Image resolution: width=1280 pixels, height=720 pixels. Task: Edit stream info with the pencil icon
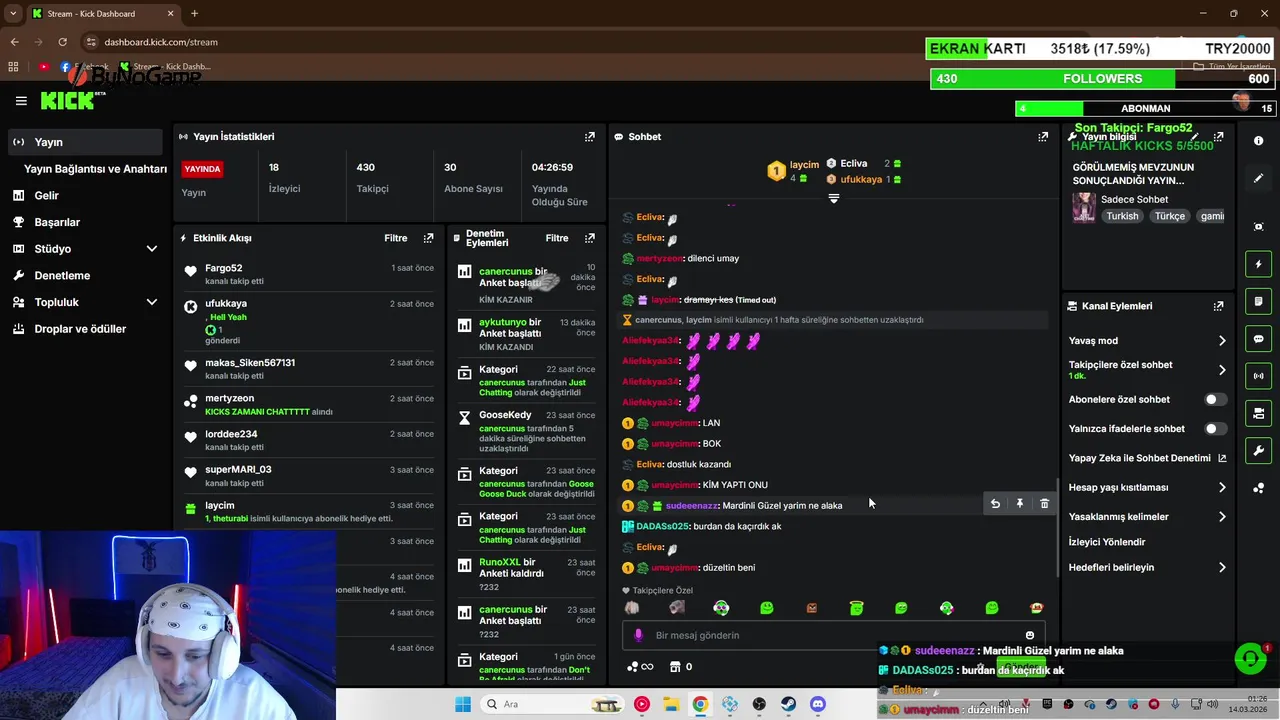1196,136
